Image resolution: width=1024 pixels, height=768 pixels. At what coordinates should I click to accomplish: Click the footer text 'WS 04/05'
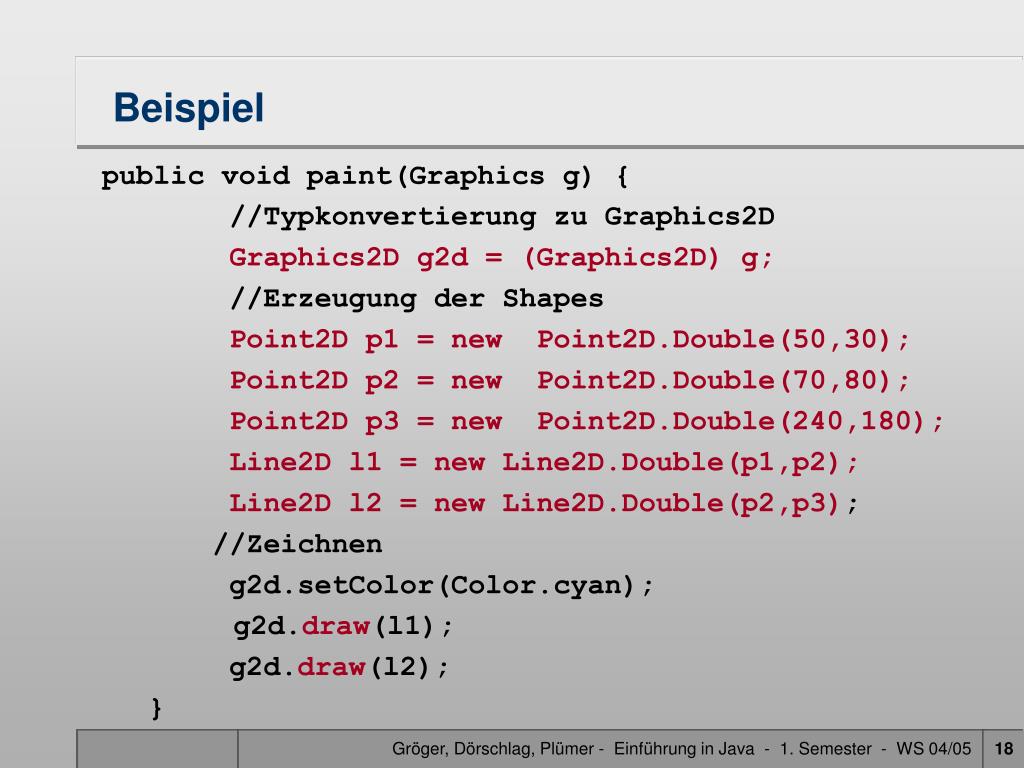click(x=933, y=749)
